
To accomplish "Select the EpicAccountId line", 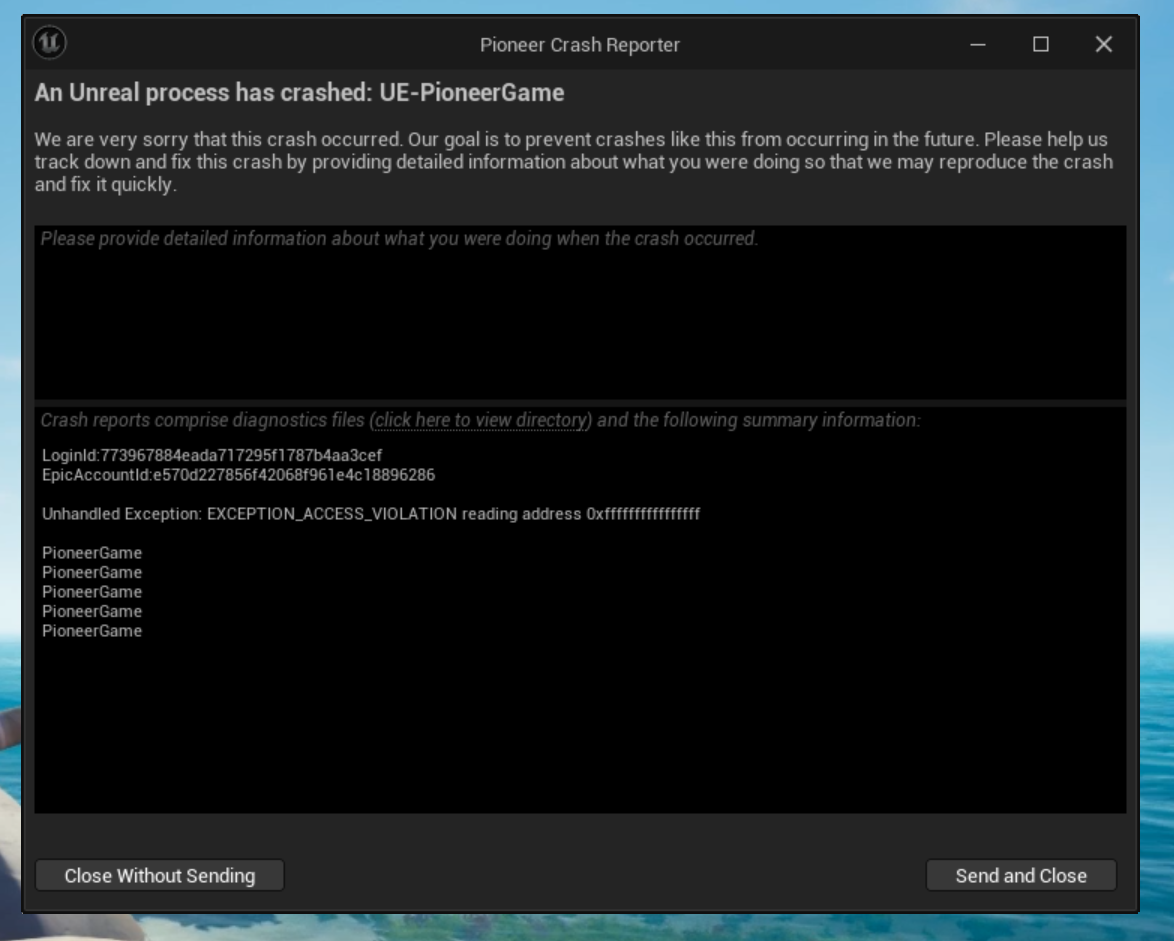I will point(238,475).
